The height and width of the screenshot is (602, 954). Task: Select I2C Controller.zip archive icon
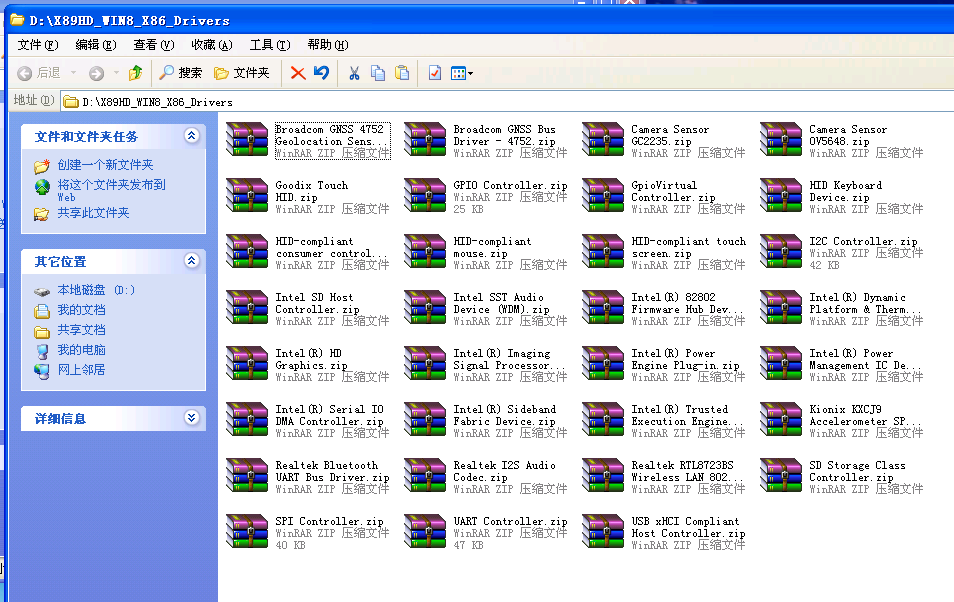781,251
